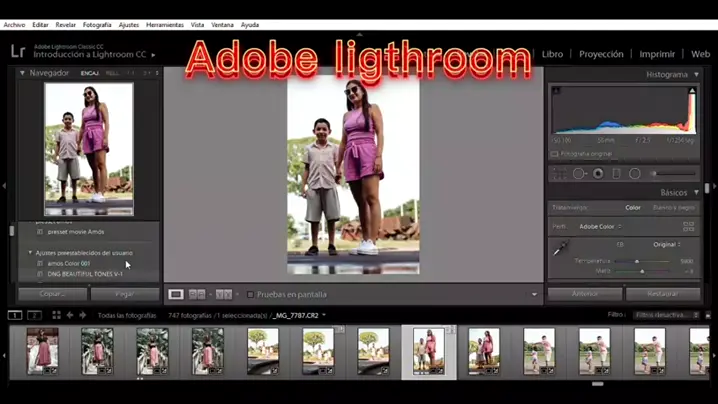Screen dimensions: 718x404
Task: Switch to the Imprimir module
Action: [x=657, y=54]
